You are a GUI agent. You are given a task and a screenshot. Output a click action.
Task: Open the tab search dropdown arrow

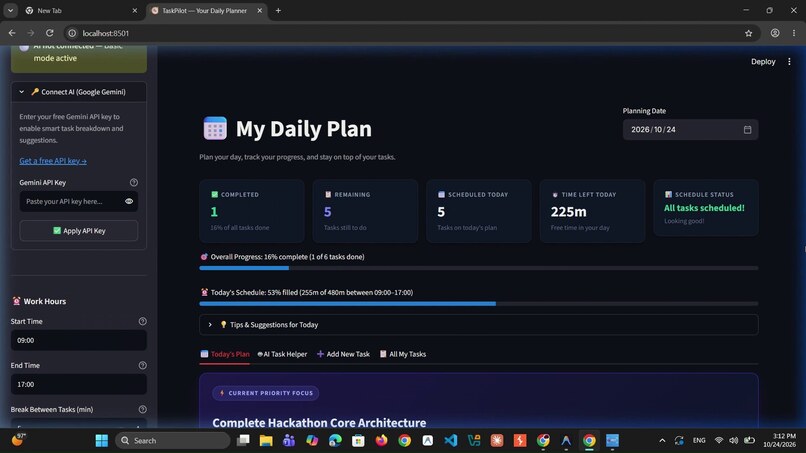point(10,10)
